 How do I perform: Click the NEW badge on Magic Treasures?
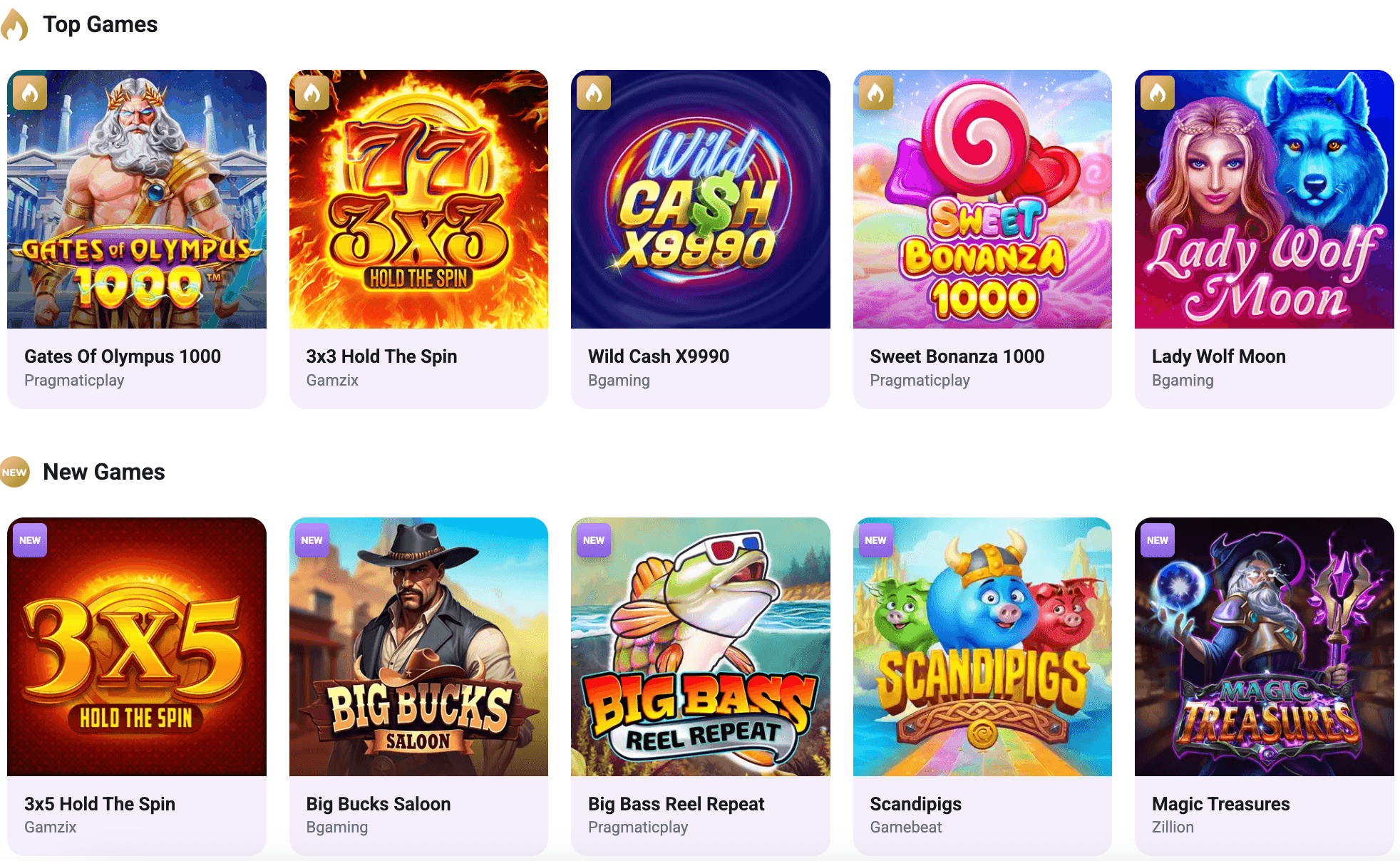(1158, 540)
